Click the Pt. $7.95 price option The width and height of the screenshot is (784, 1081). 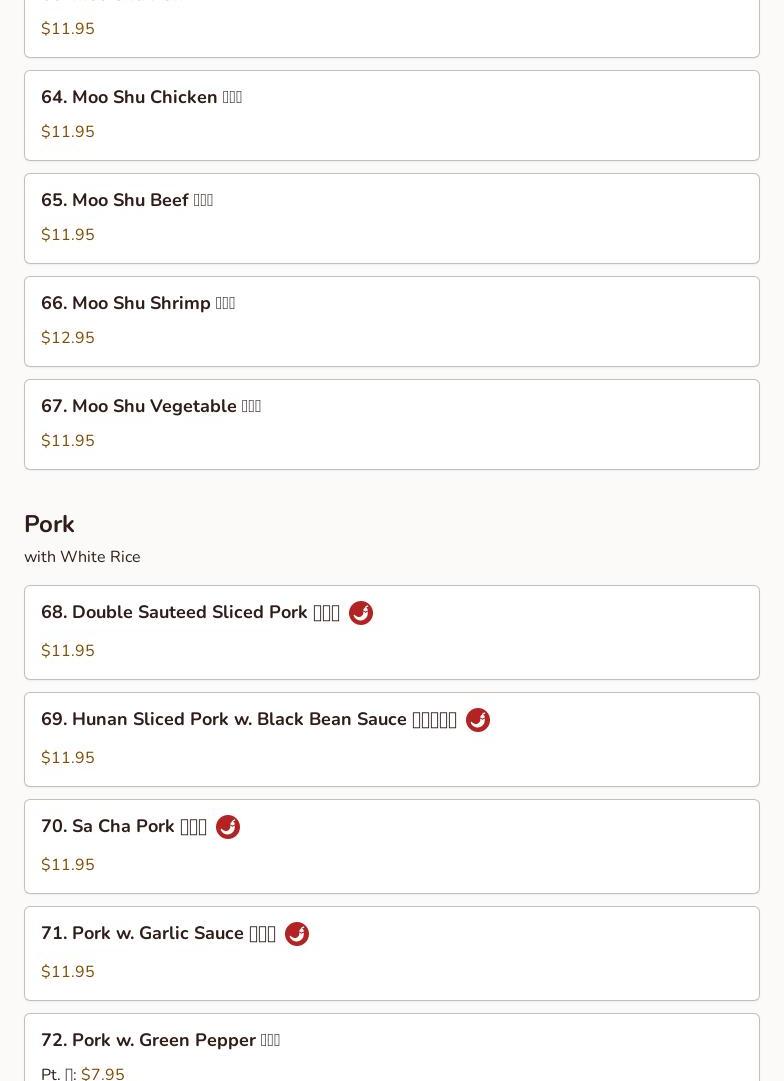click(83, 1073)
